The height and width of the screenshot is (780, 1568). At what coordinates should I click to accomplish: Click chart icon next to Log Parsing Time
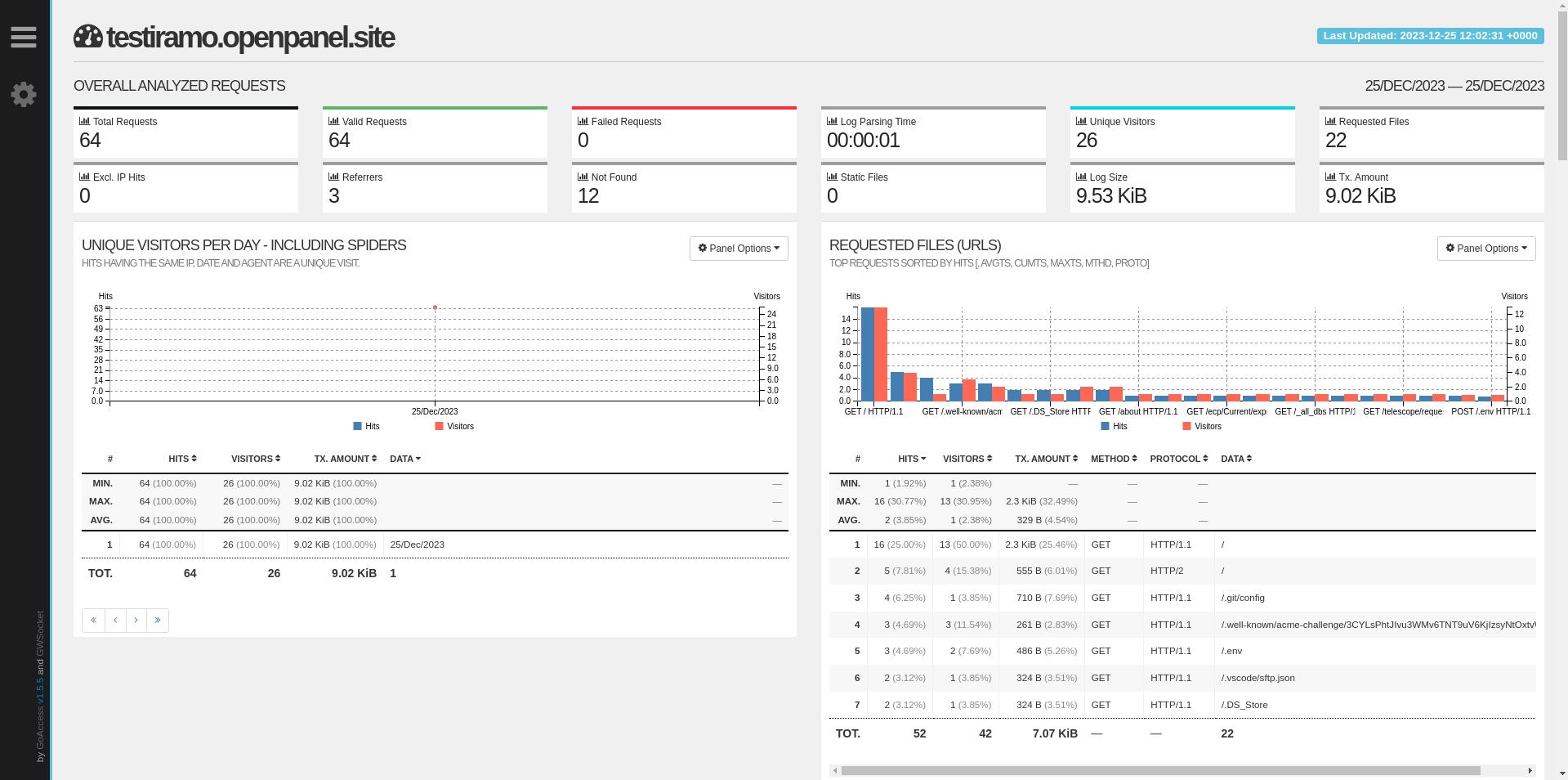point(832,121)
